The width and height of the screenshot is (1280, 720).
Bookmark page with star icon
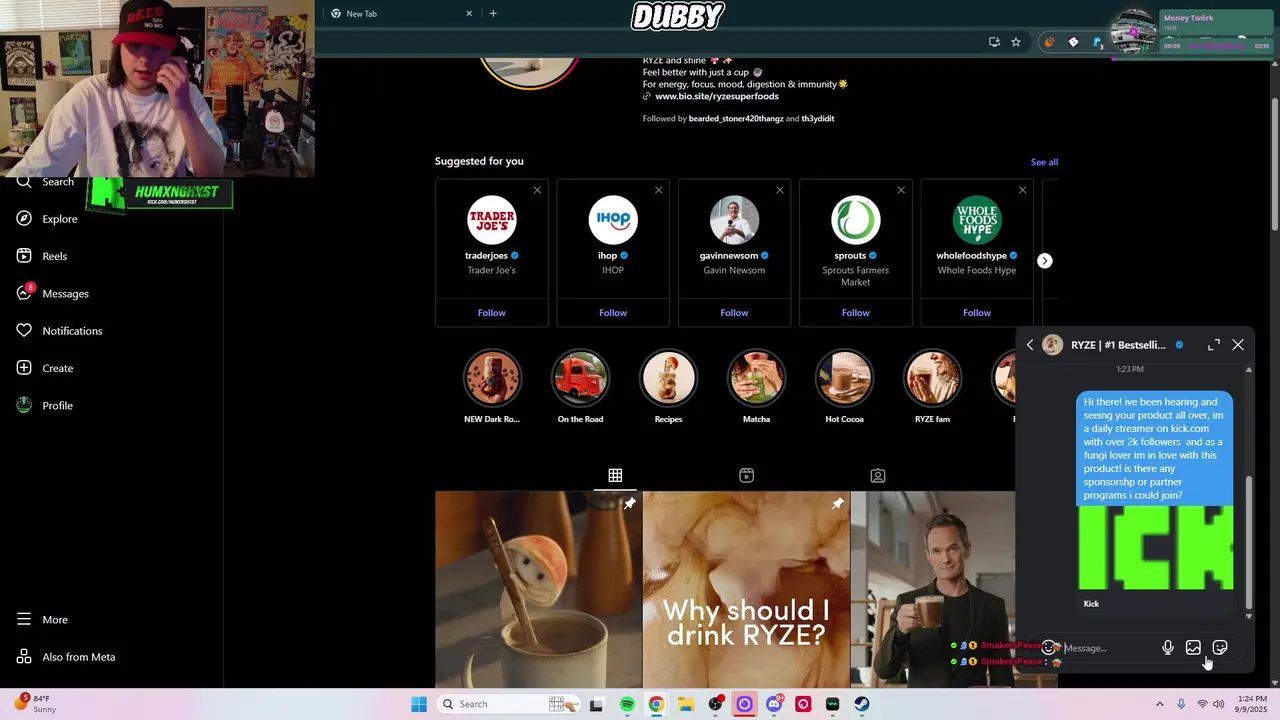coord(1016,42)
